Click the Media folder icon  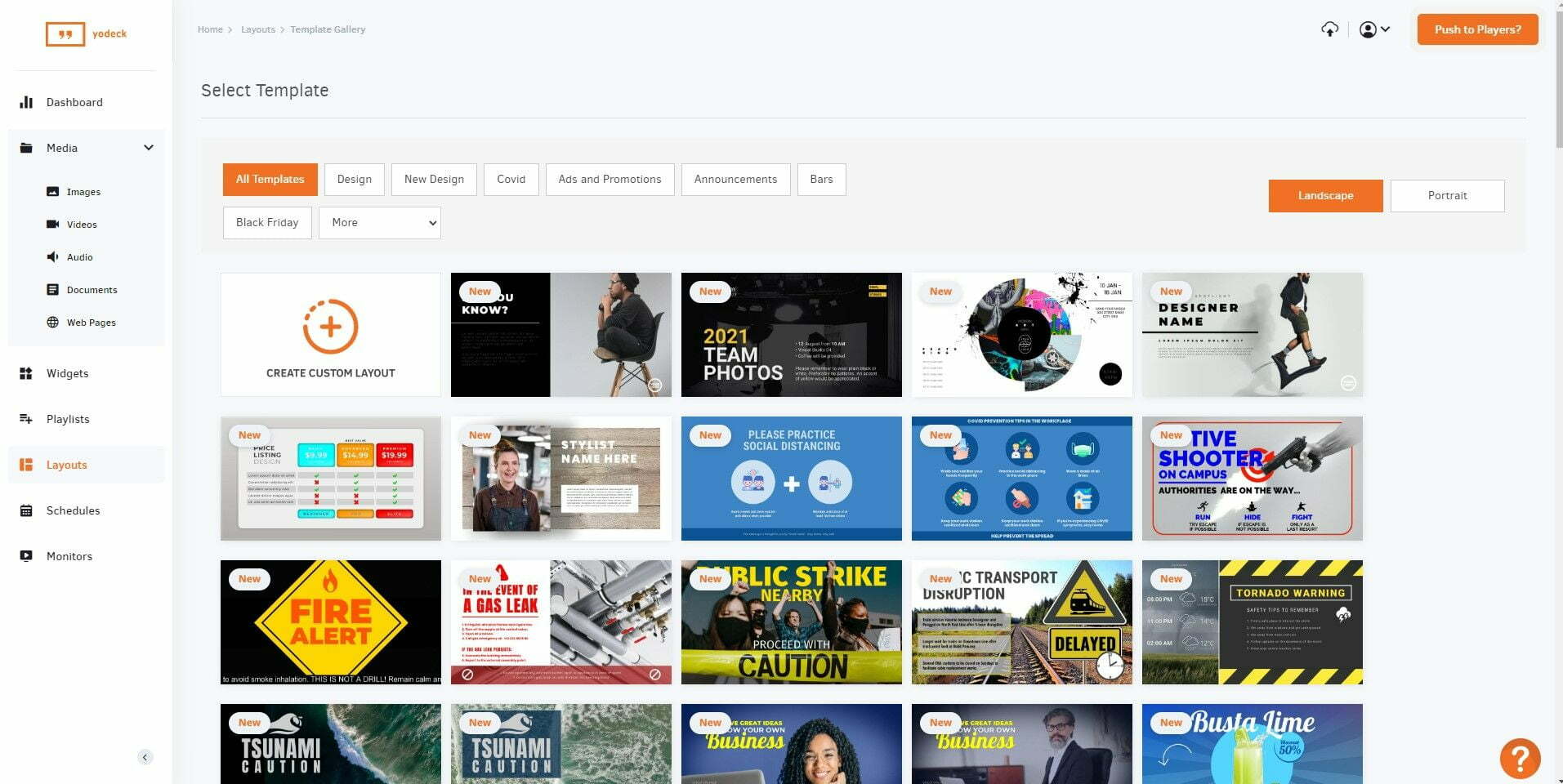[x=26, y=148]
